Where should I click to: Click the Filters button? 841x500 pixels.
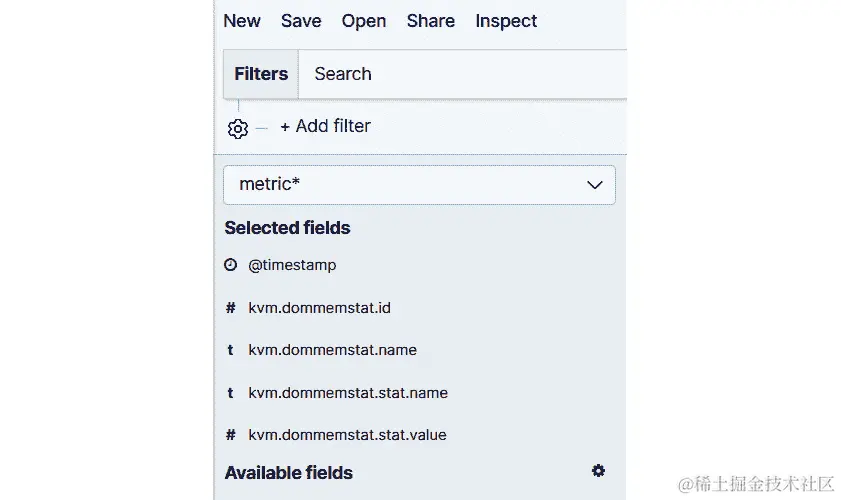tap(261, 74)
